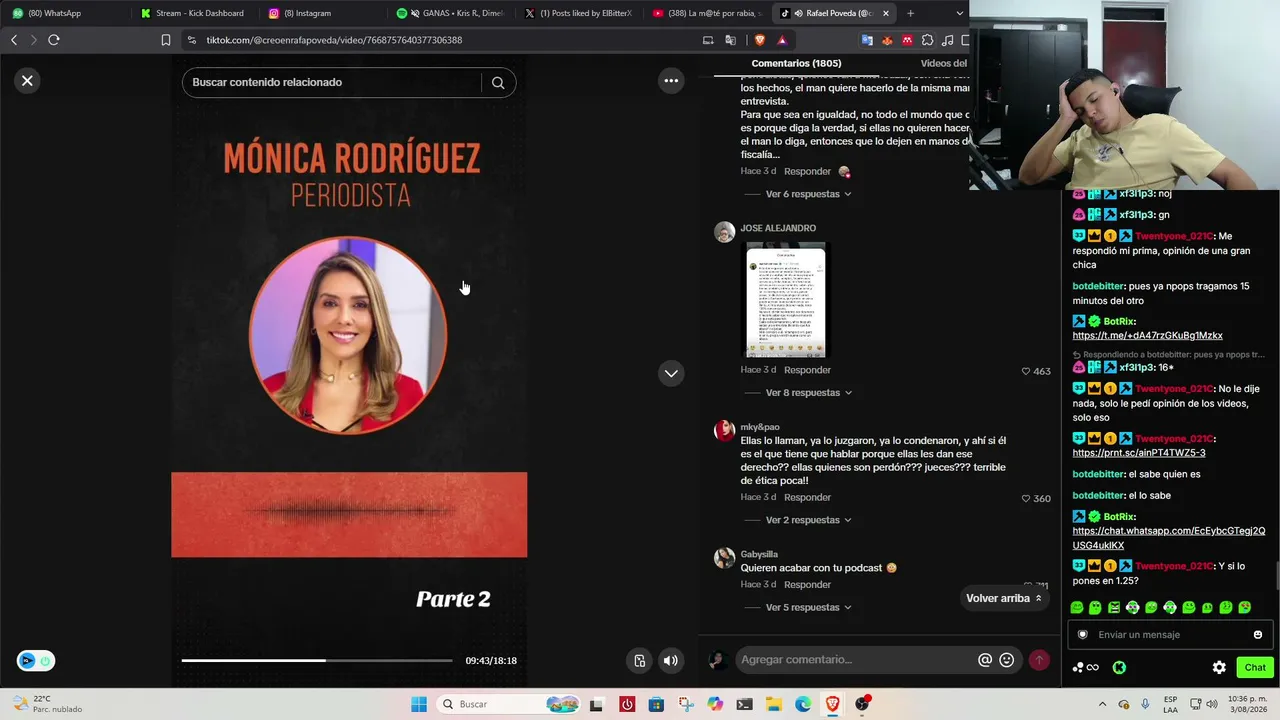Open image attached in JOSE ALEJANDRO's comment
This screenshot has height=720, width=1280.
pos(786,299)
